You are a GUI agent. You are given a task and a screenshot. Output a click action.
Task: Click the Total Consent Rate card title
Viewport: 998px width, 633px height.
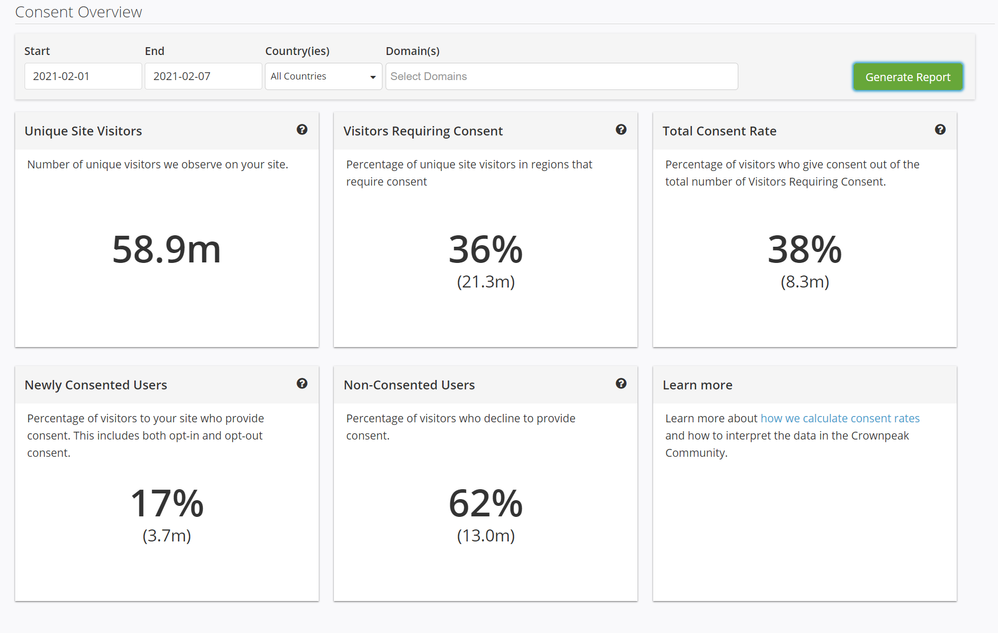tap(719, 131)
